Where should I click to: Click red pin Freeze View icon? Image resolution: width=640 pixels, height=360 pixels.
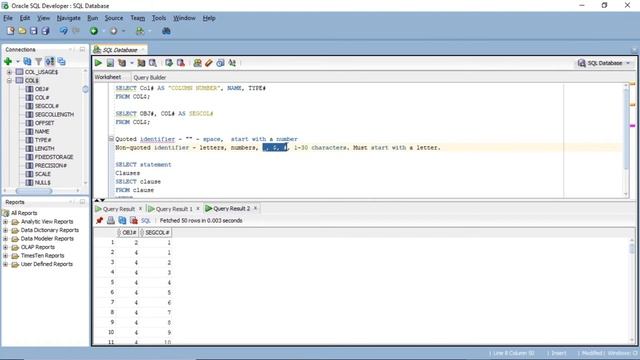tap(99, 220)
